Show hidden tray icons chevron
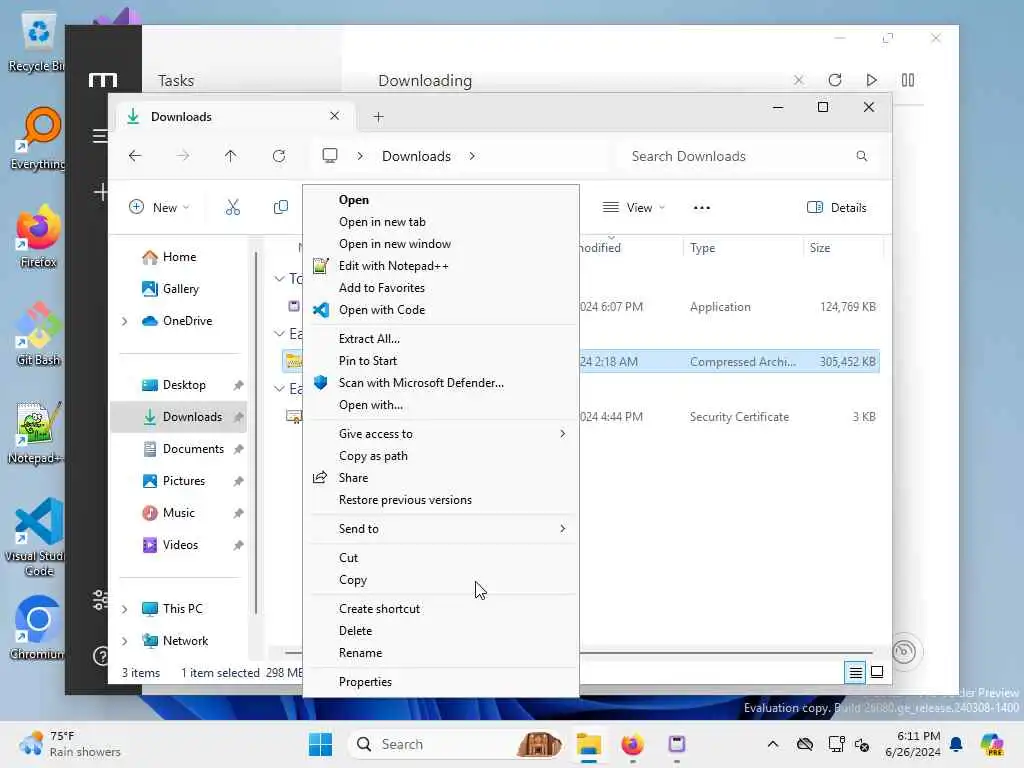Image resolution: width=1024 pixels, height=768 pixels. [773, 744]
